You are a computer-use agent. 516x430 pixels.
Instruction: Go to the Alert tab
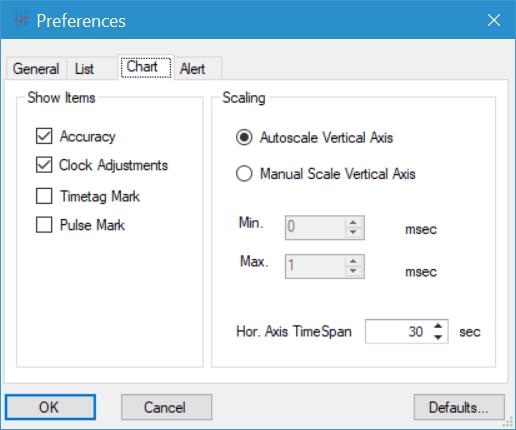[192, 69]
